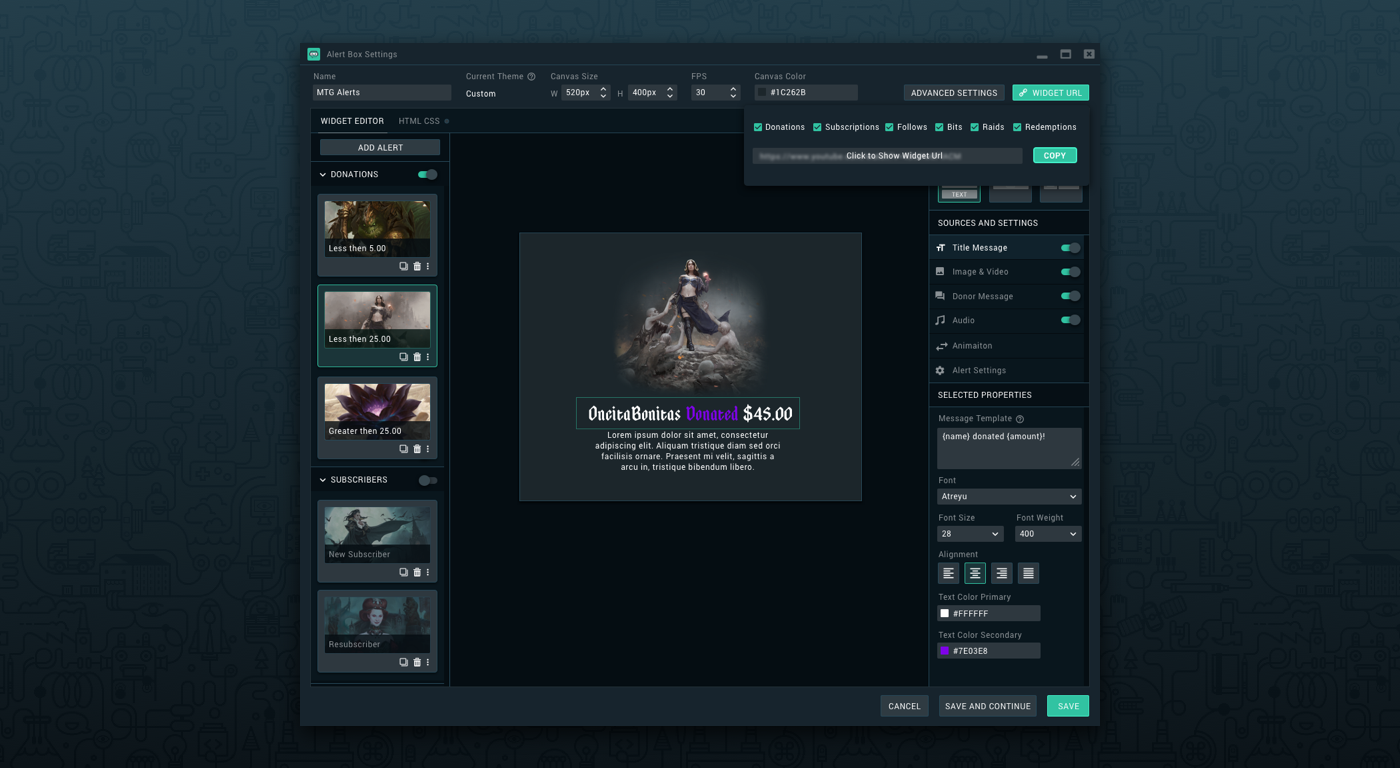Justify text alignment
1400x768 pixels.
[x=1028, y=573]
